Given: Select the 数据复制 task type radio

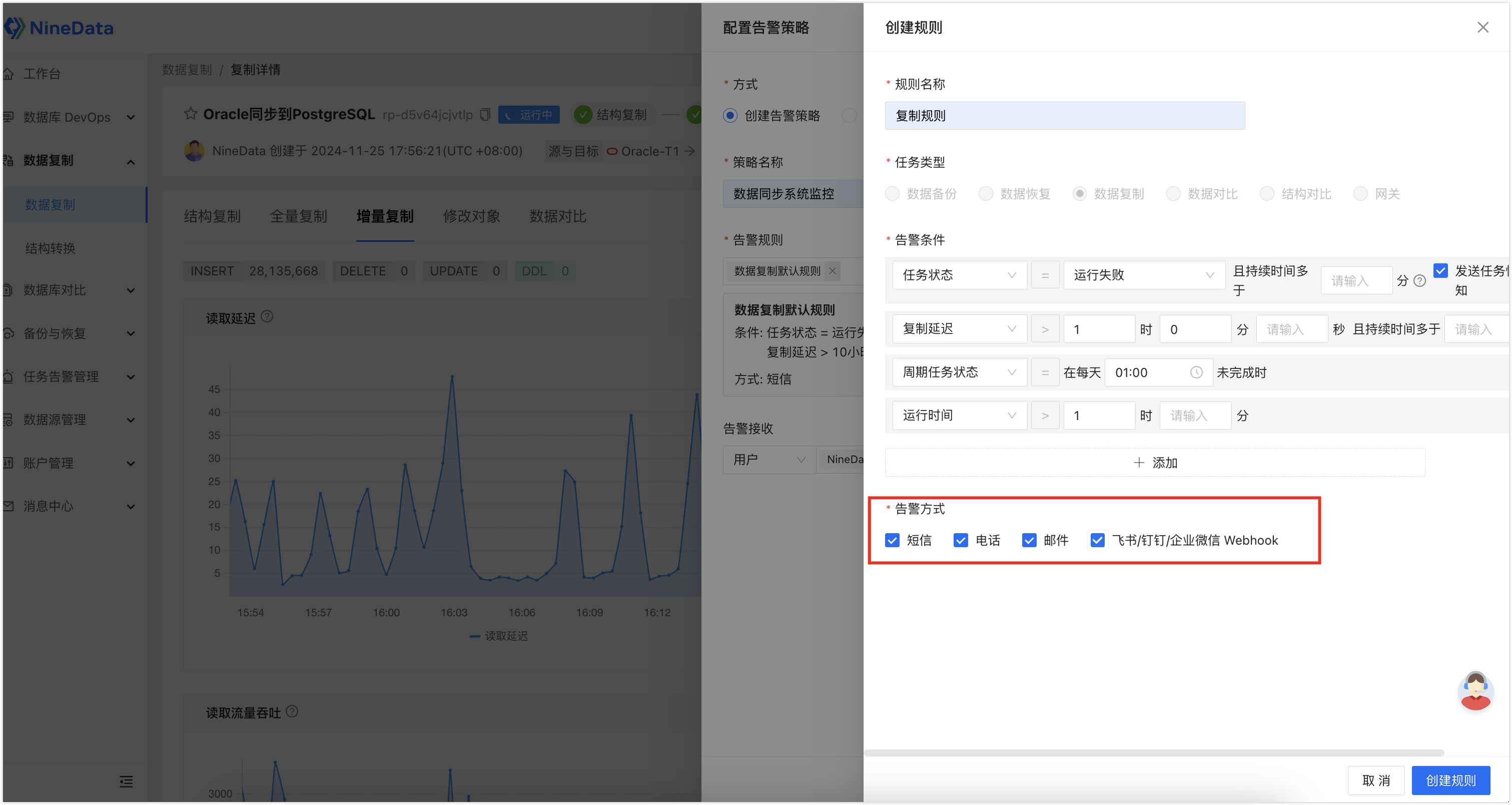Looking at the screenshot, I should [x=1079, y=194].
